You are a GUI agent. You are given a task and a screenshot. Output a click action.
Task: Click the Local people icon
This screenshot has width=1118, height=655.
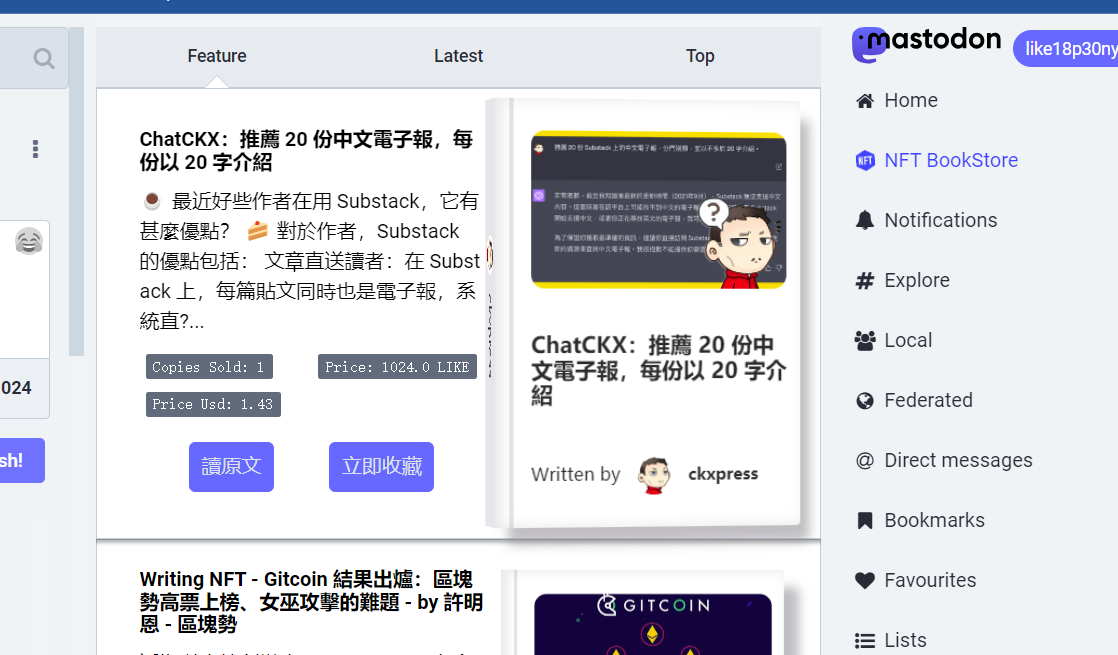coord(865,341)
